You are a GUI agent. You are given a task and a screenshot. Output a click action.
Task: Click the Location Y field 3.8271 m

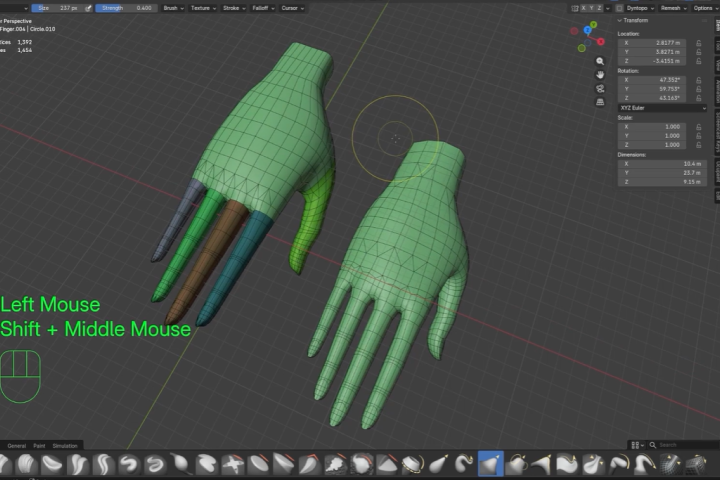[x=652, y=52]
